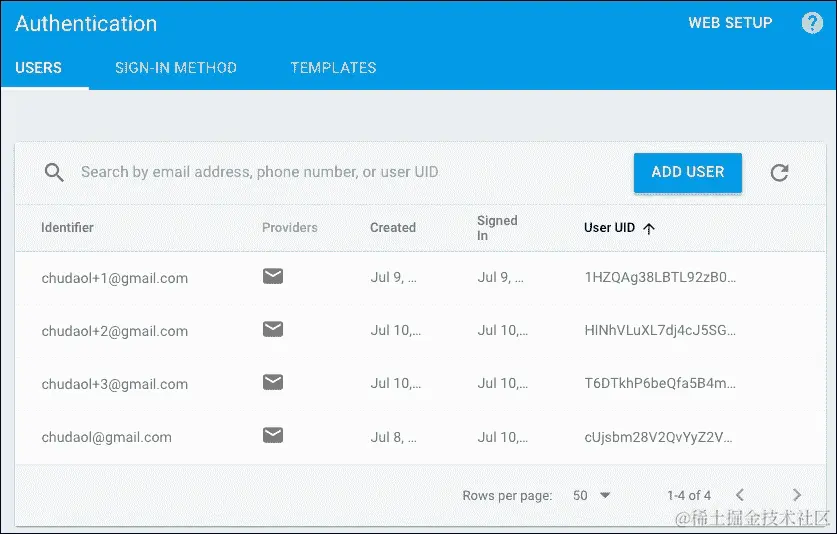
Task: Click UID cUjsbm28V2QvYyZ2V…
Action: 658,437
